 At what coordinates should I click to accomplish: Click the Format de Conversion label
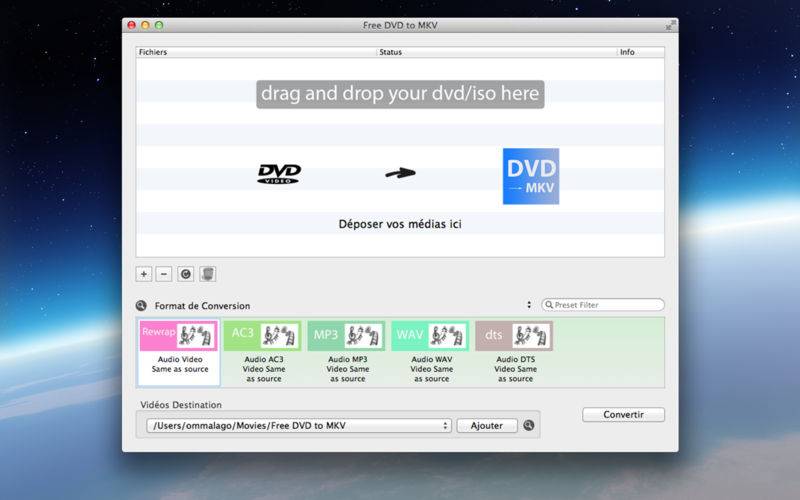click(x=203, y=306)
